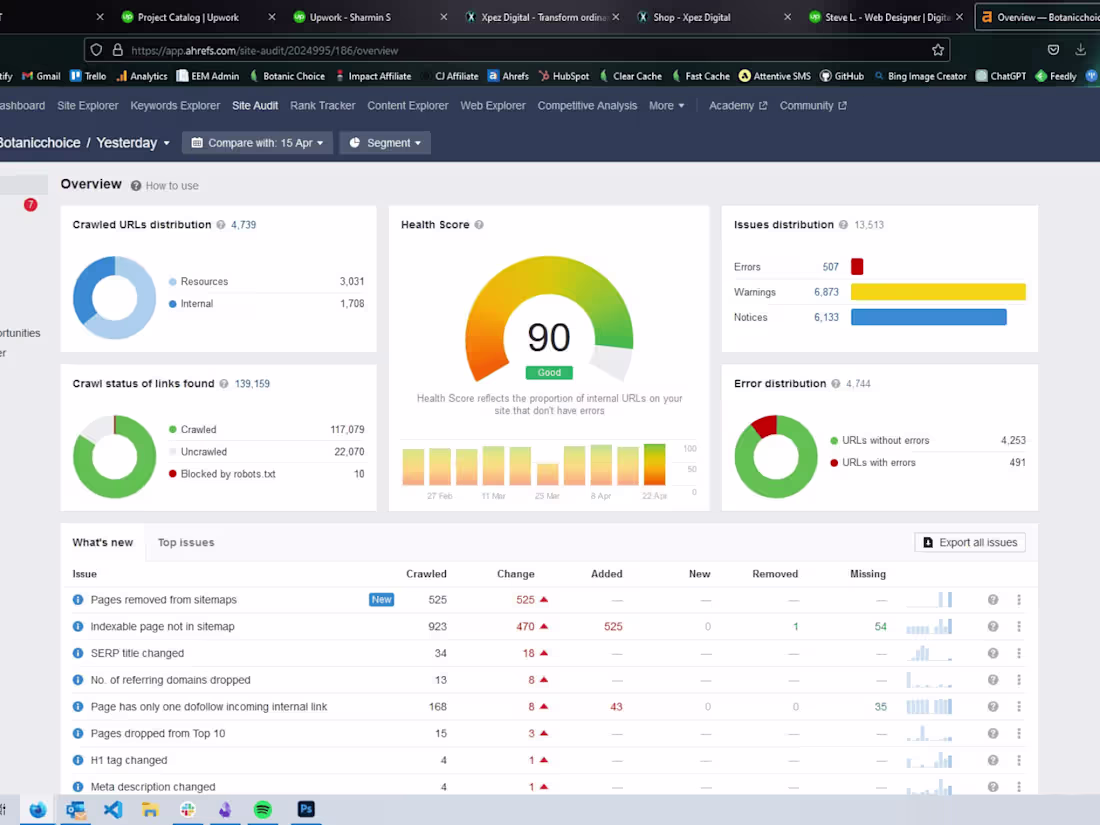Open the More menu in navigation
Image resolution: width=1100 pixels, height=825 pixels.
pos(666,106)
